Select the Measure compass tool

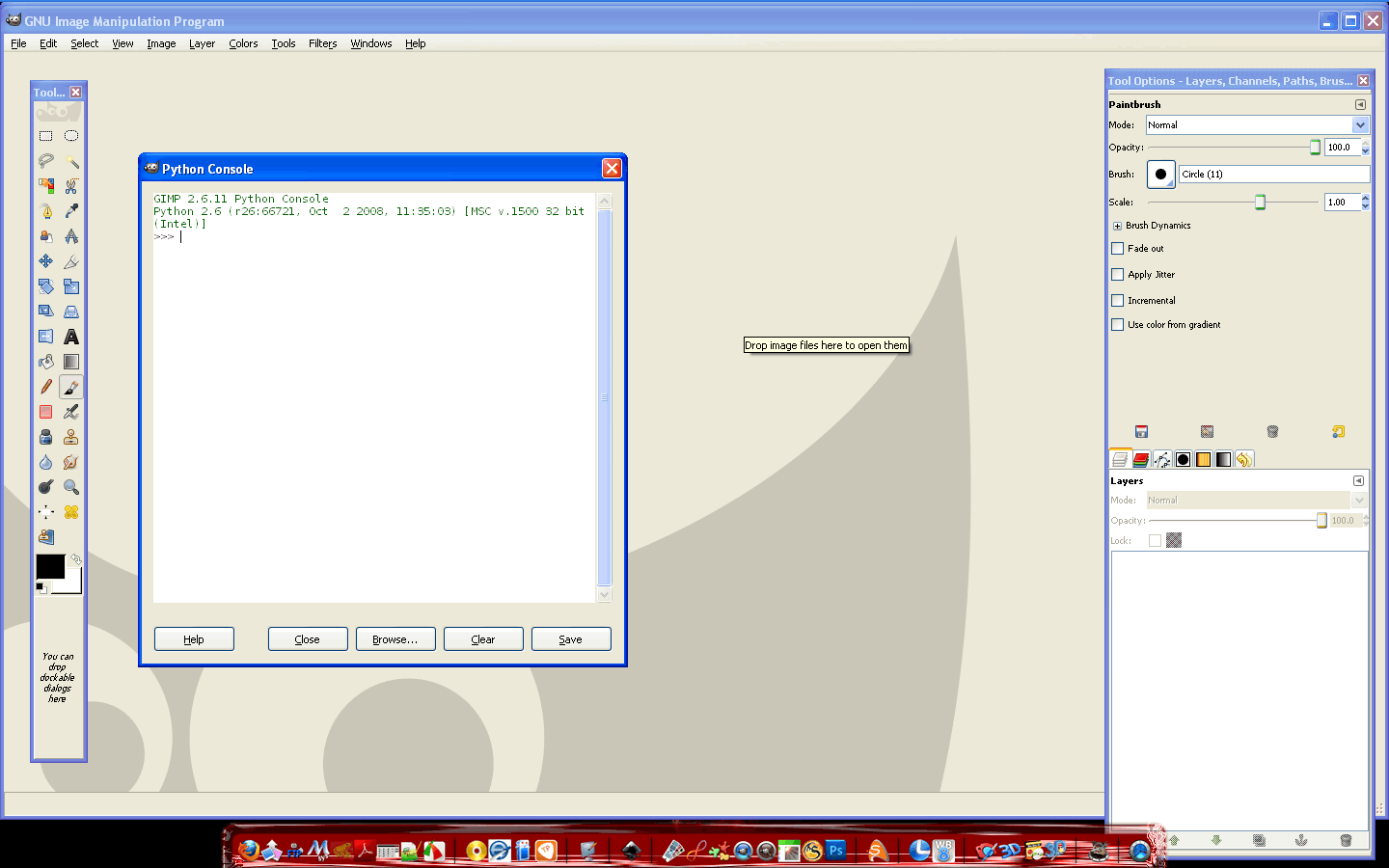click(71, 236)
